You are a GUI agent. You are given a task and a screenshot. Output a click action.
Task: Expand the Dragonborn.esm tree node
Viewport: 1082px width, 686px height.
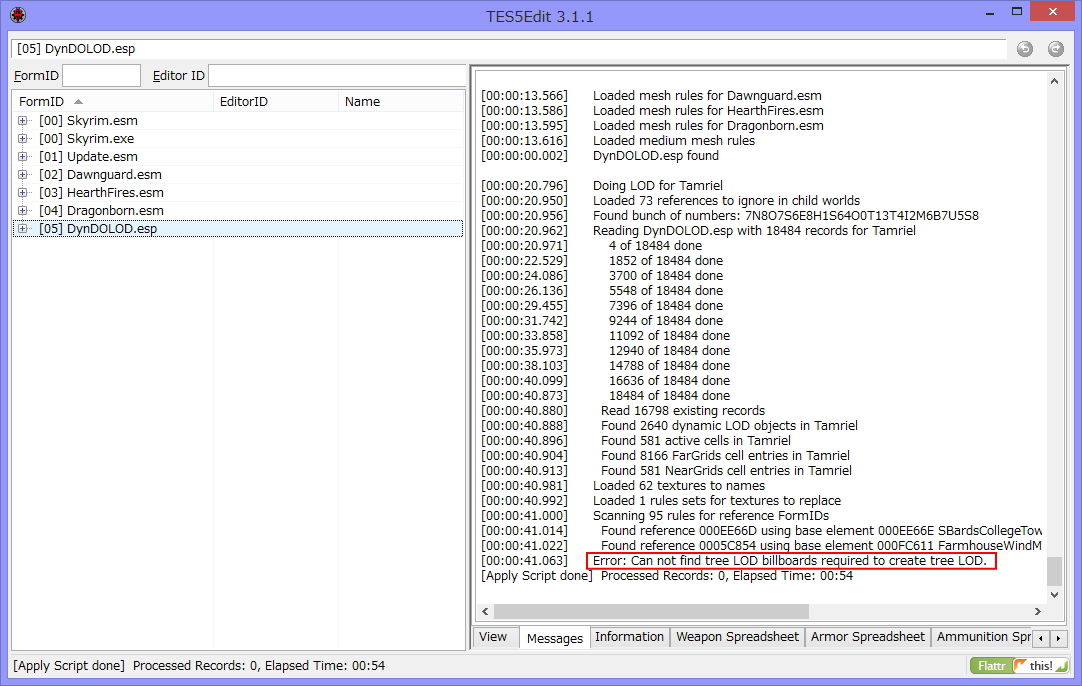(x=23, y=210)
